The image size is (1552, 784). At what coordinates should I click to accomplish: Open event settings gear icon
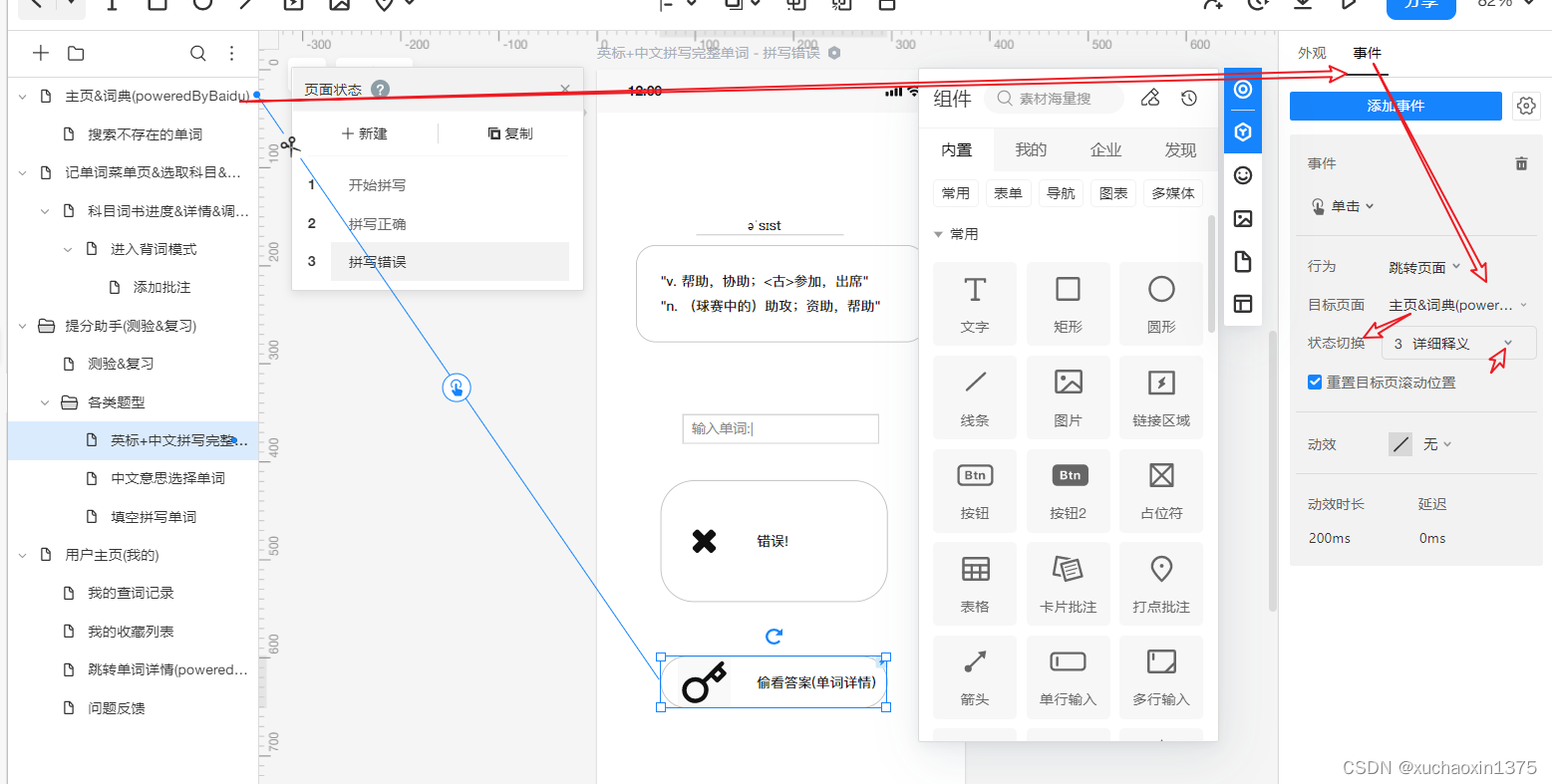tap(1526, 106)
